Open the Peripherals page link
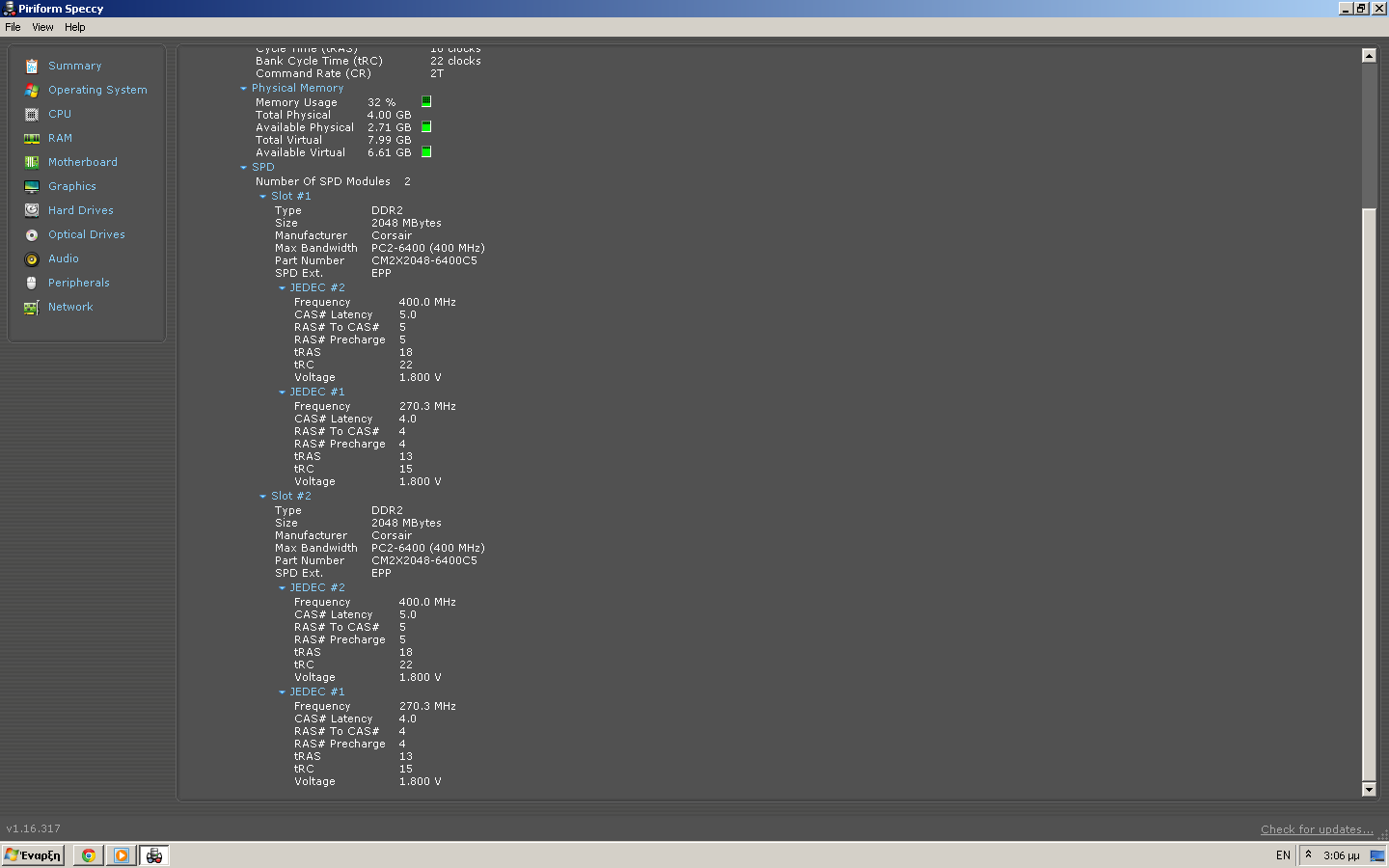Viewport: 1389px width, 868px height. (79, 283)
